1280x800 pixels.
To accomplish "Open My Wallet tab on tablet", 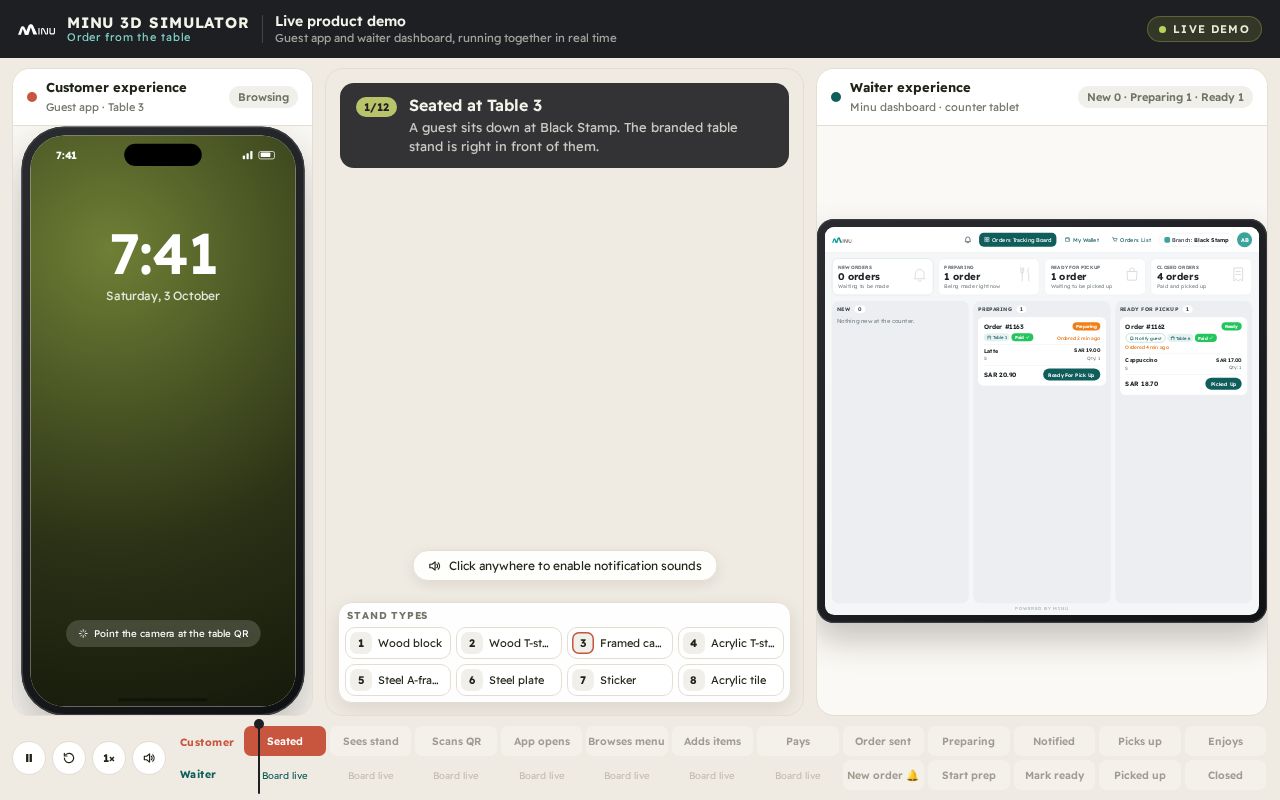I will pyautogui.click(x=1082, y=240).
